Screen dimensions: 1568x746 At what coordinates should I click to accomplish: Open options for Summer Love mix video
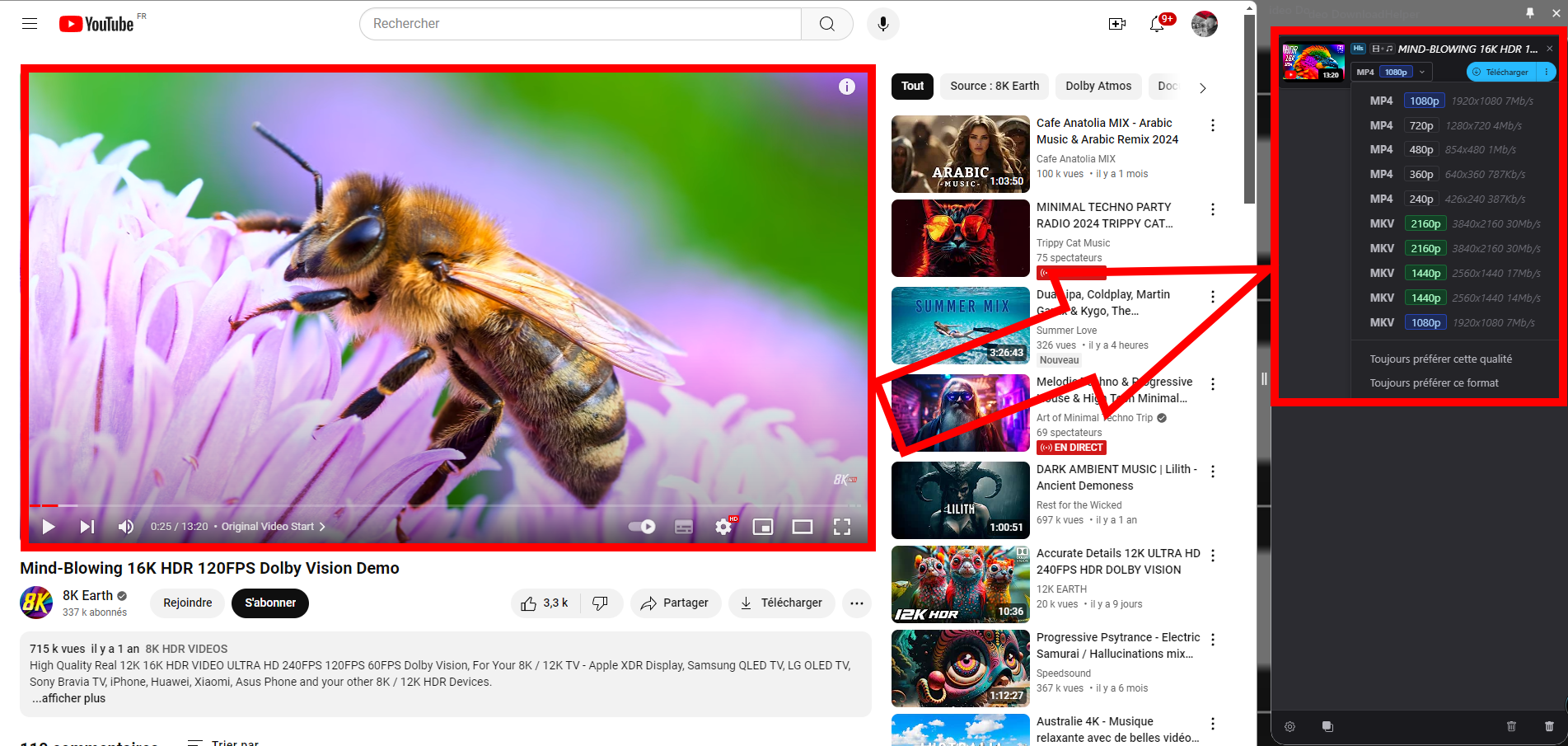[1213, 297]
